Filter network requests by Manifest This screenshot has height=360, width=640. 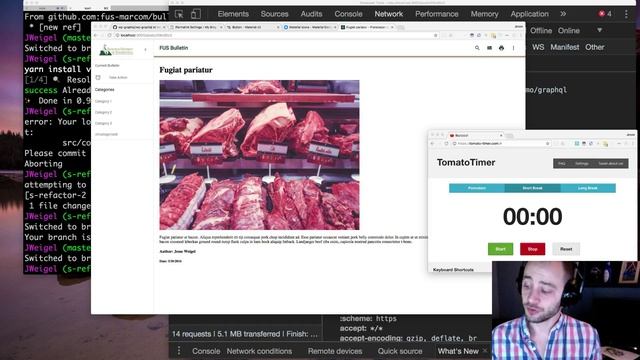click(x=564, y=47)
